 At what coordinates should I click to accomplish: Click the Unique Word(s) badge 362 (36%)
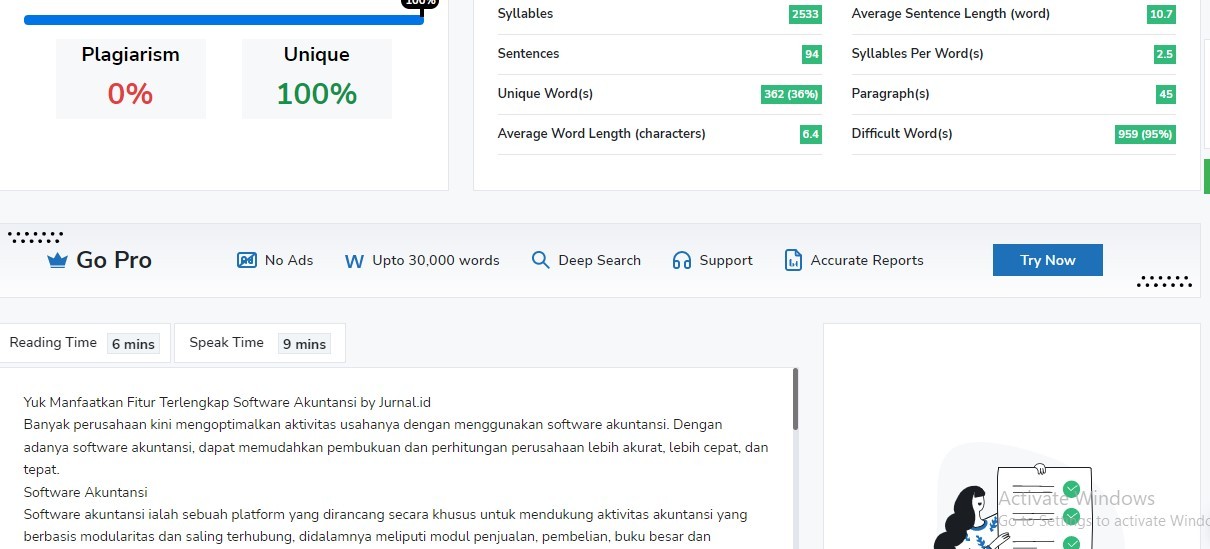[x=791, y=94]
